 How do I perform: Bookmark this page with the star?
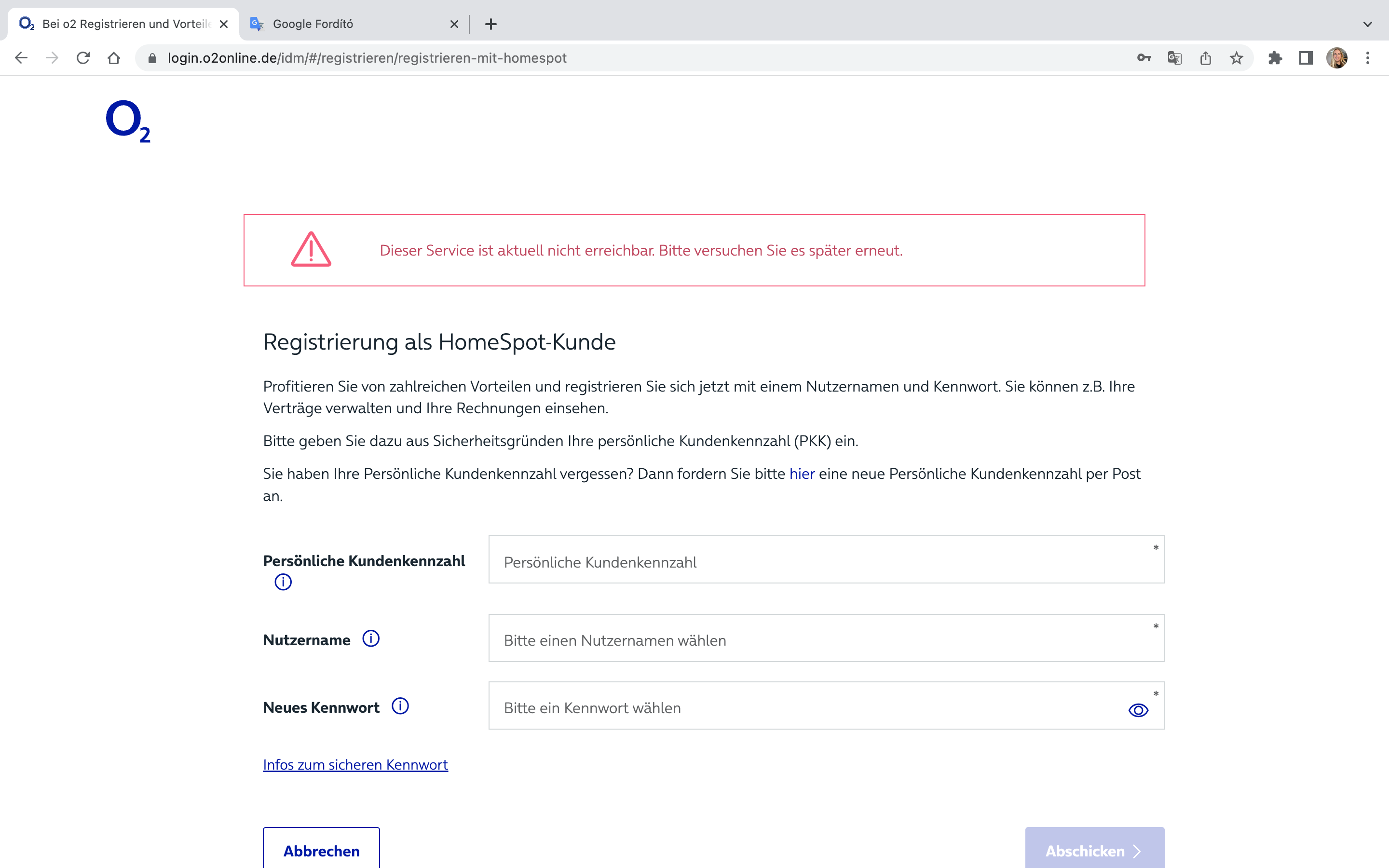point(1236,58)
